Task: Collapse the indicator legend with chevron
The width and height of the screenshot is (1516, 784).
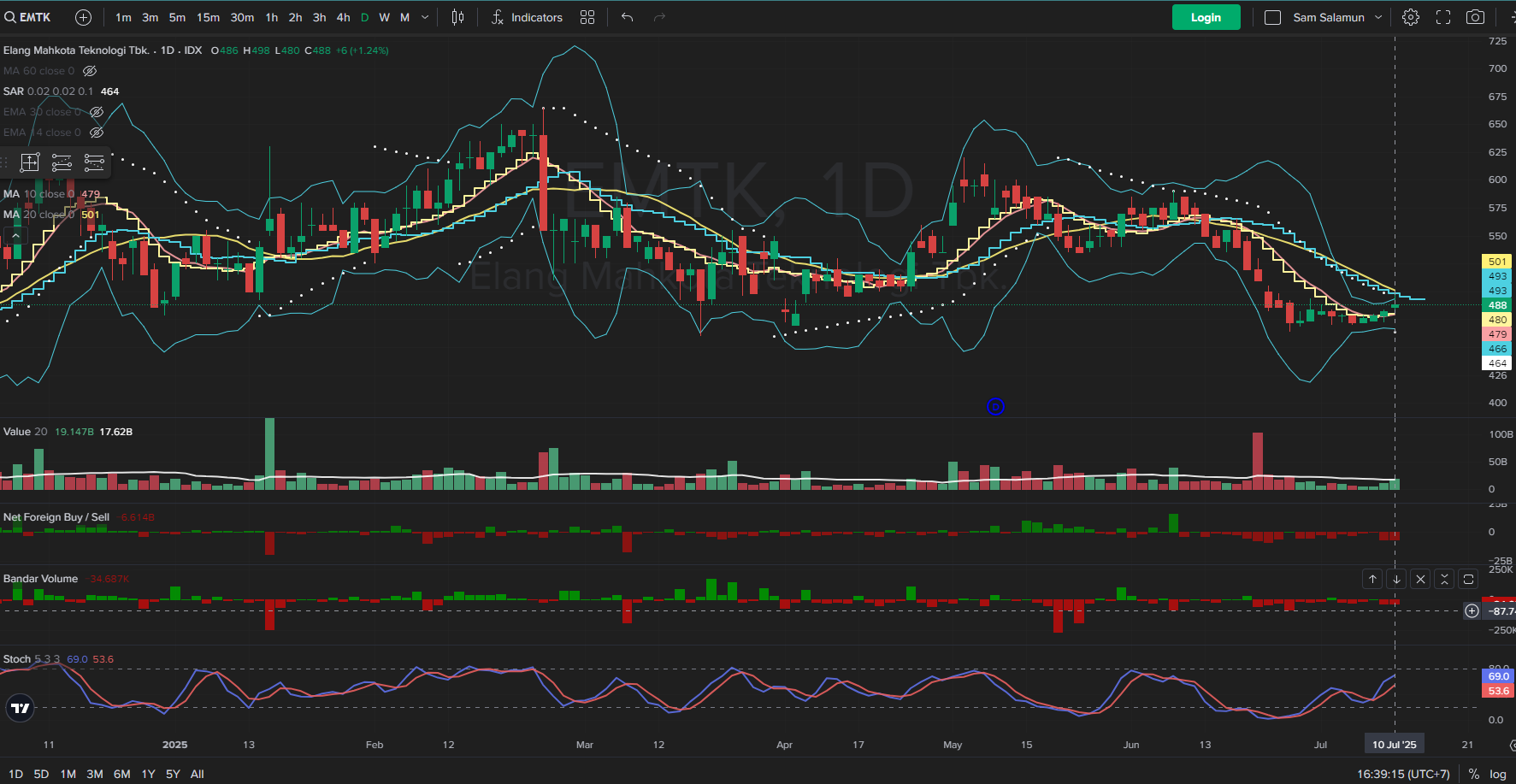Action: (x=15, y=234)
